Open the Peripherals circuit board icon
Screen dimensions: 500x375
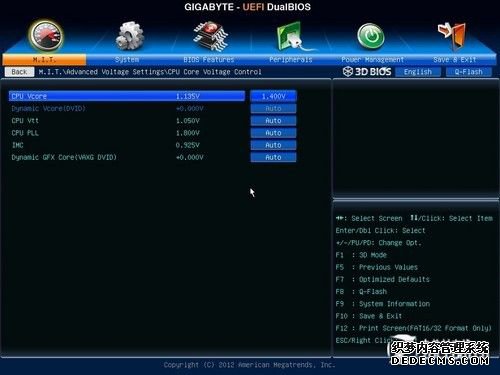click(289, 36)
